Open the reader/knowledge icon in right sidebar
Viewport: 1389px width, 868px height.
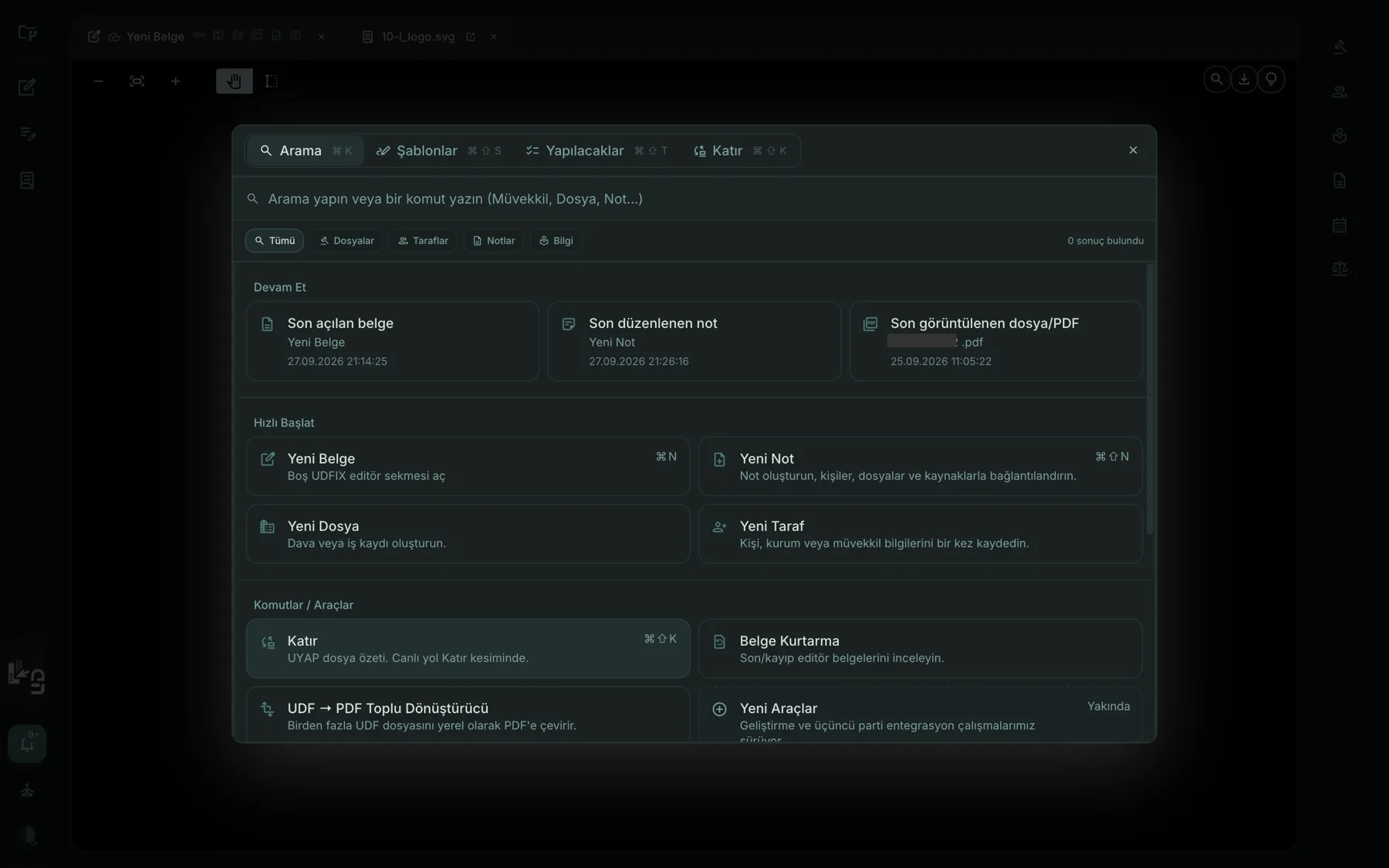(1340, 136)
